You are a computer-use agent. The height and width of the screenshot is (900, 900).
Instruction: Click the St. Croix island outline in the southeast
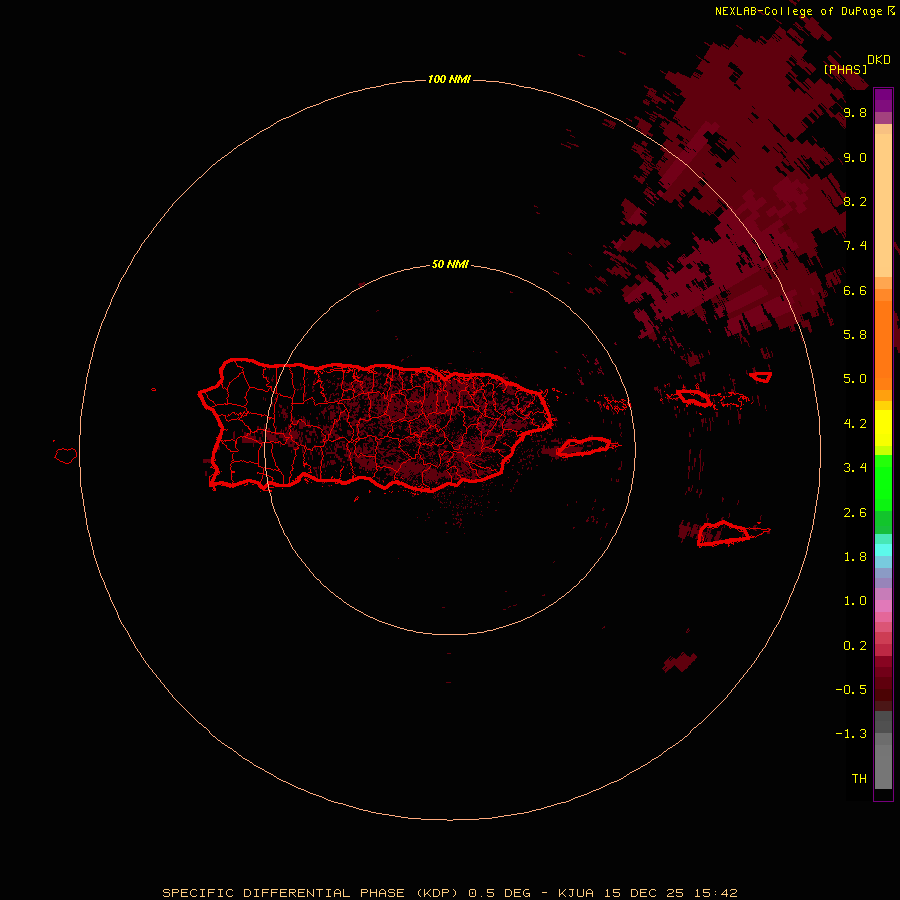tap(724, 533)
